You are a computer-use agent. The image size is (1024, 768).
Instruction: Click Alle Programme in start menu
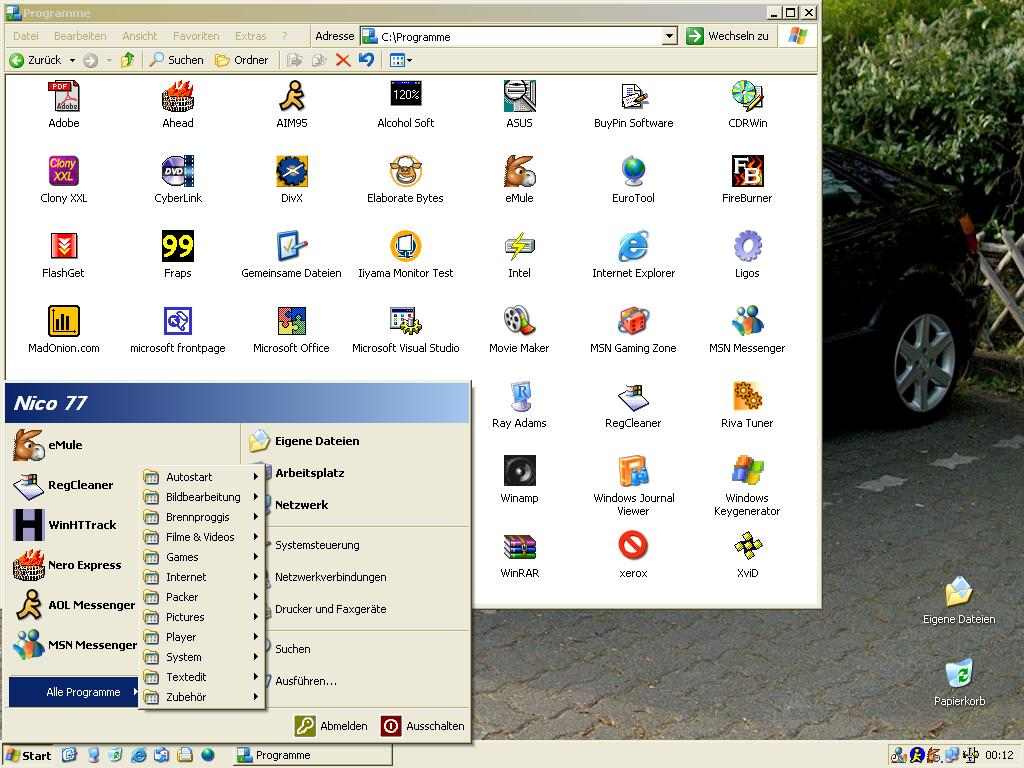pos(74,692)
